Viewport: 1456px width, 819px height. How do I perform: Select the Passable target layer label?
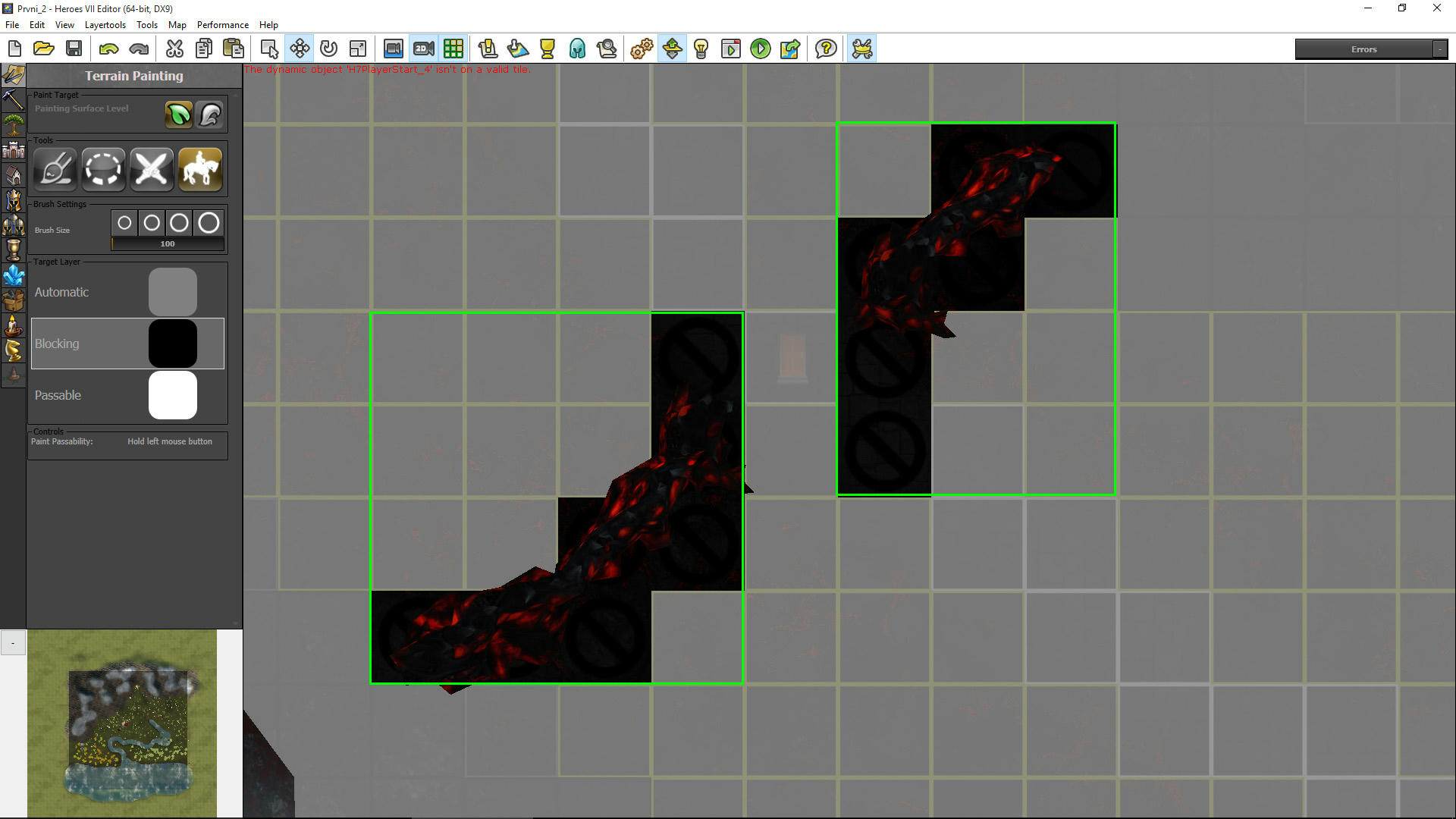tap(58, 395)
